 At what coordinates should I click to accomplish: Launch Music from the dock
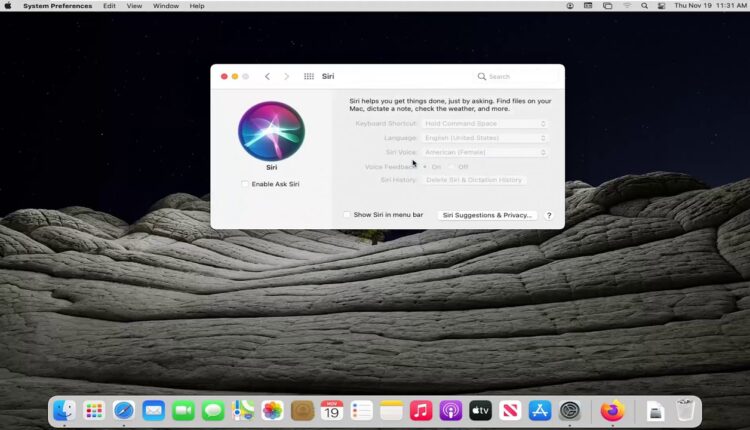pos(421,410)
